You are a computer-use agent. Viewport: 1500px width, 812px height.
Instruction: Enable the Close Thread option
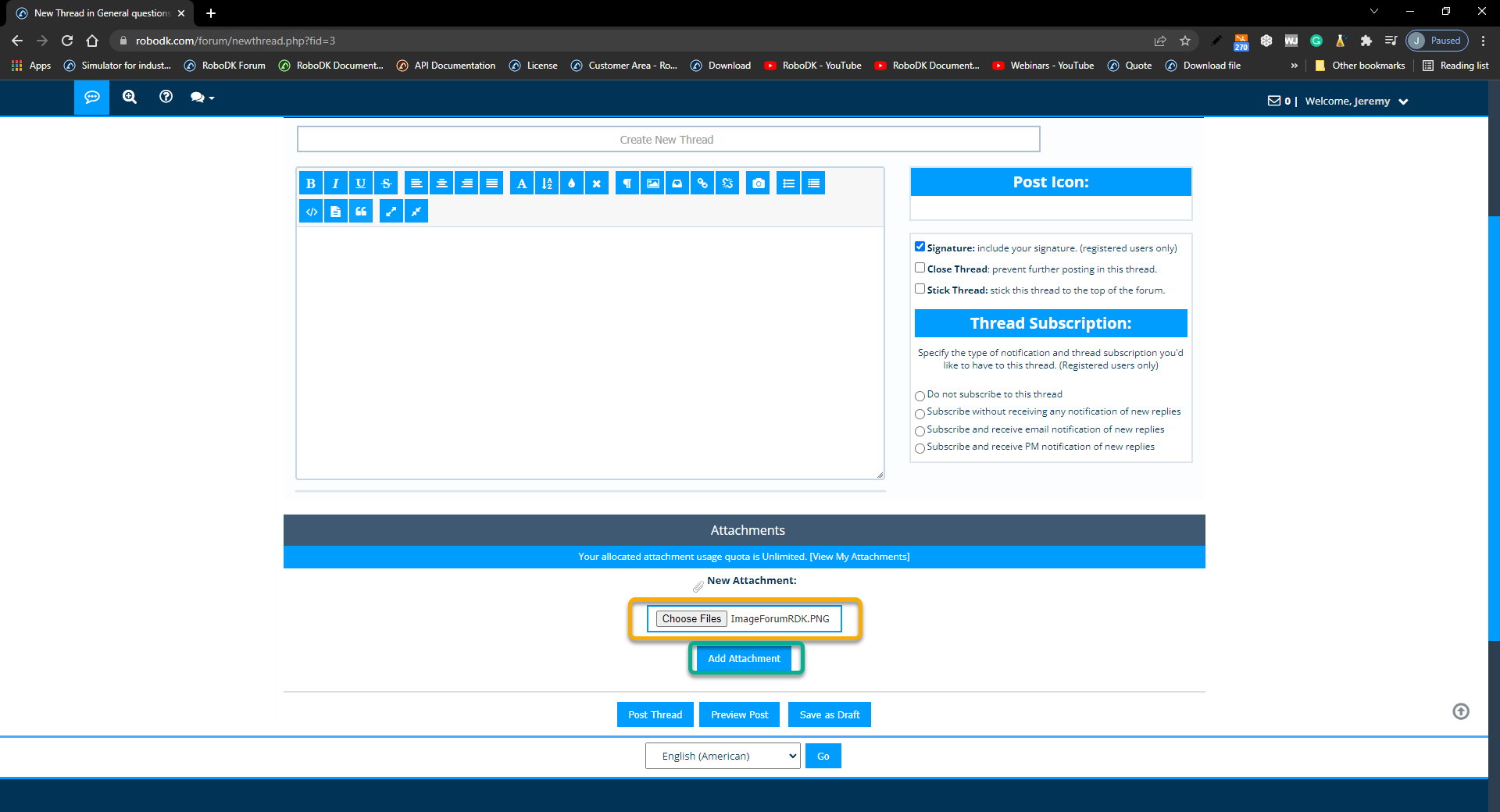(920, 268)
